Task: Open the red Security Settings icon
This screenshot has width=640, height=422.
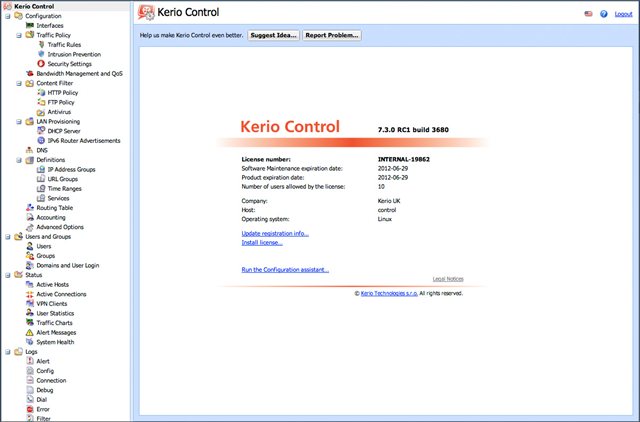Action: click(41, 64)
